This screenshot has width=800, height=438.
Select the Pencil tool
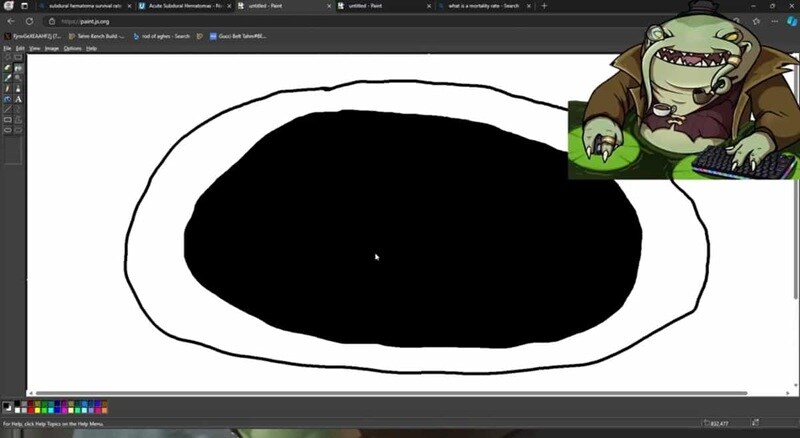pyautogui.click(x=8, y=88)
